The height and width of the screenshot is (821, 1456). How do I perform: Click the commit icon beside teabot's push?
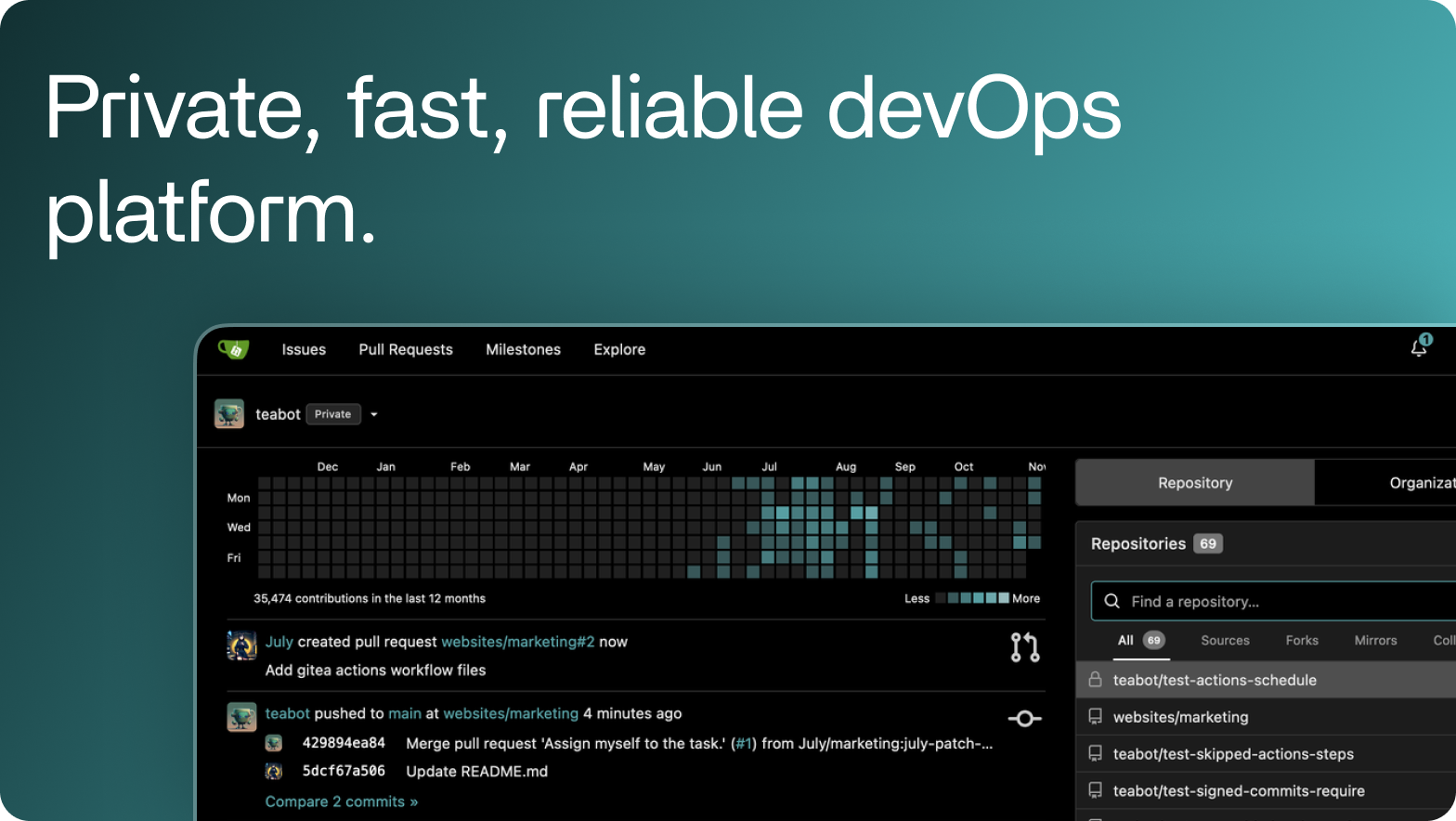(x=1024, y=718)
